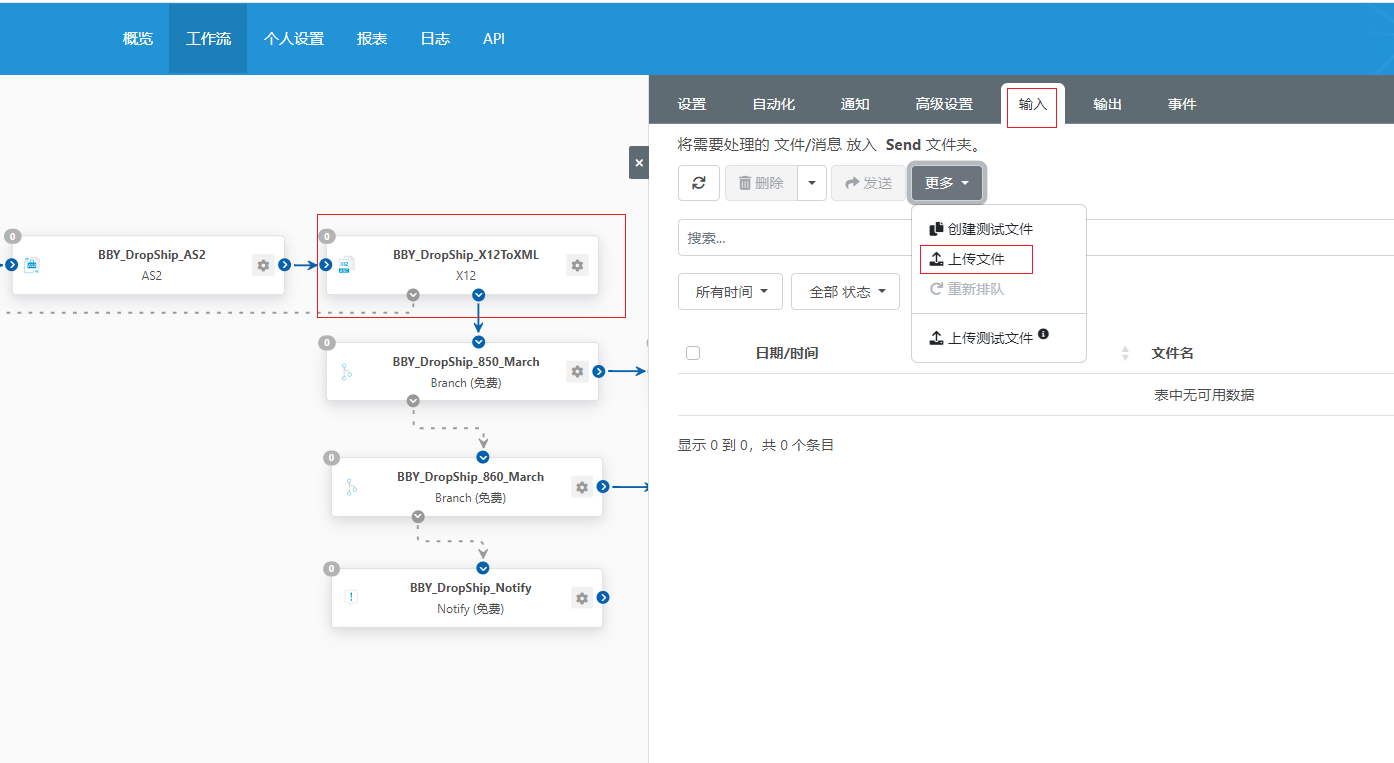Click the X12 connector type icon
The image size is (1394, 763).
pyautogui.click(x=345, y=265)
